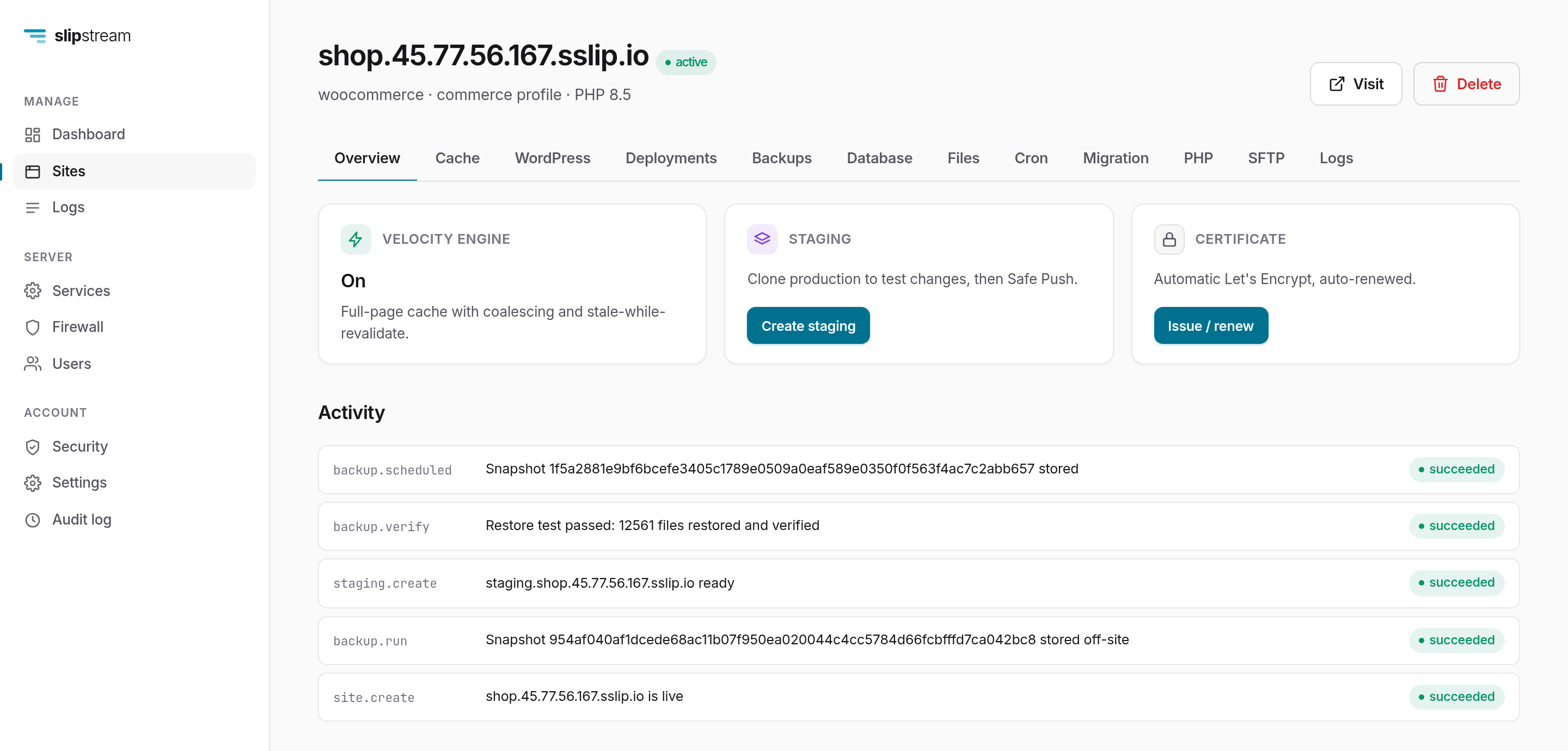Select the SFTP tab
This screenshot has width=1568, height=751.
click(1265, 158)
